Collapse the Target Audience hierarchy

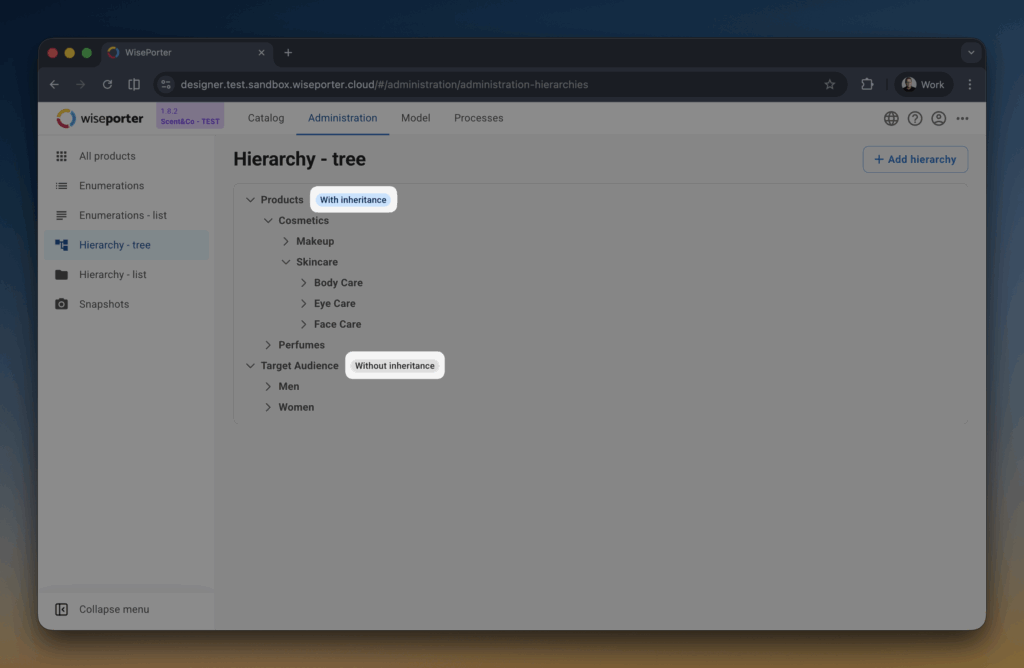(250, 366)
